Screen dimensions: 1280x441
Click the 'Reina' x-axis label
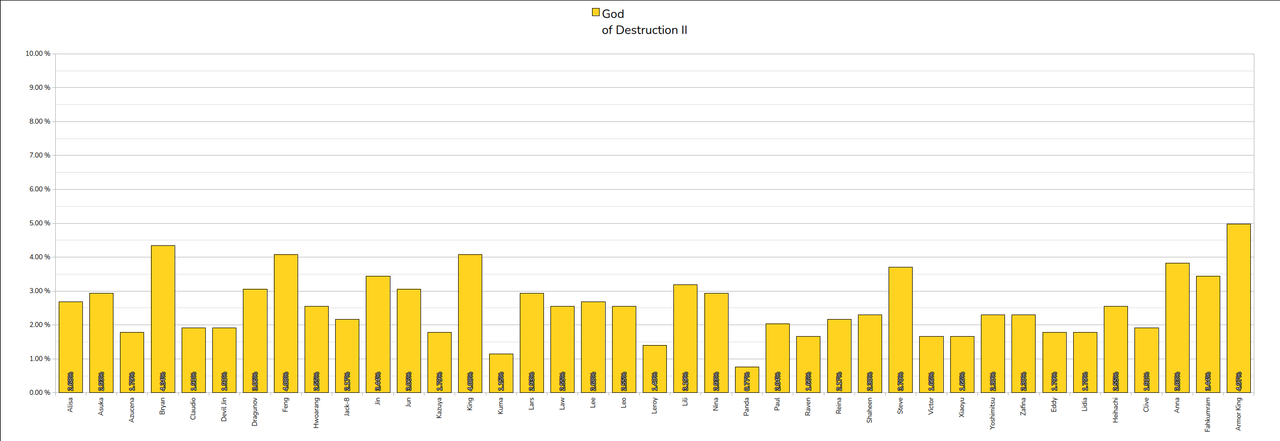click(840, 405)
